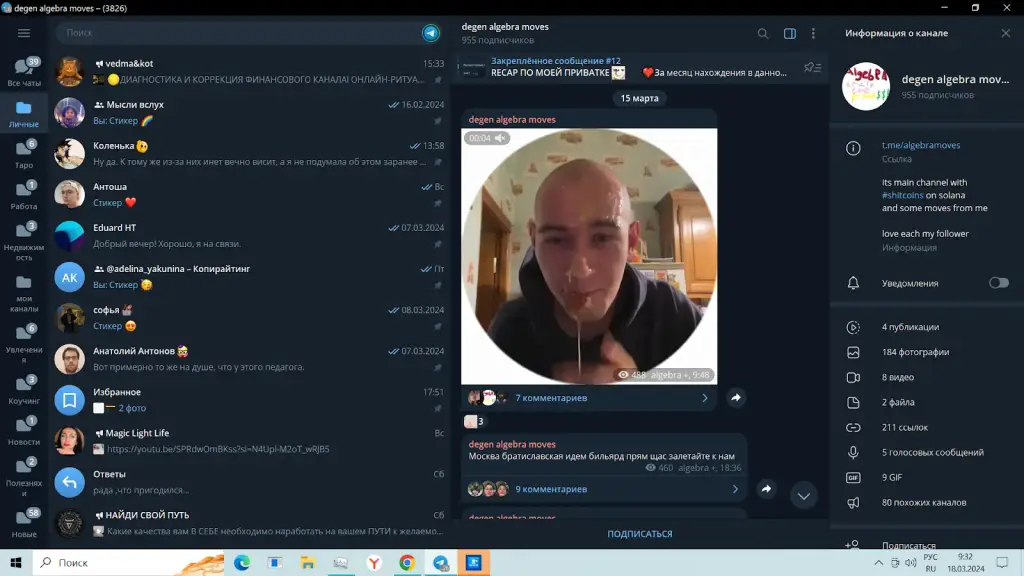This screenshot has height=576, width=1024.
Task: Open the t.me/algebramoves link
Action: click(x=921, y=145)
